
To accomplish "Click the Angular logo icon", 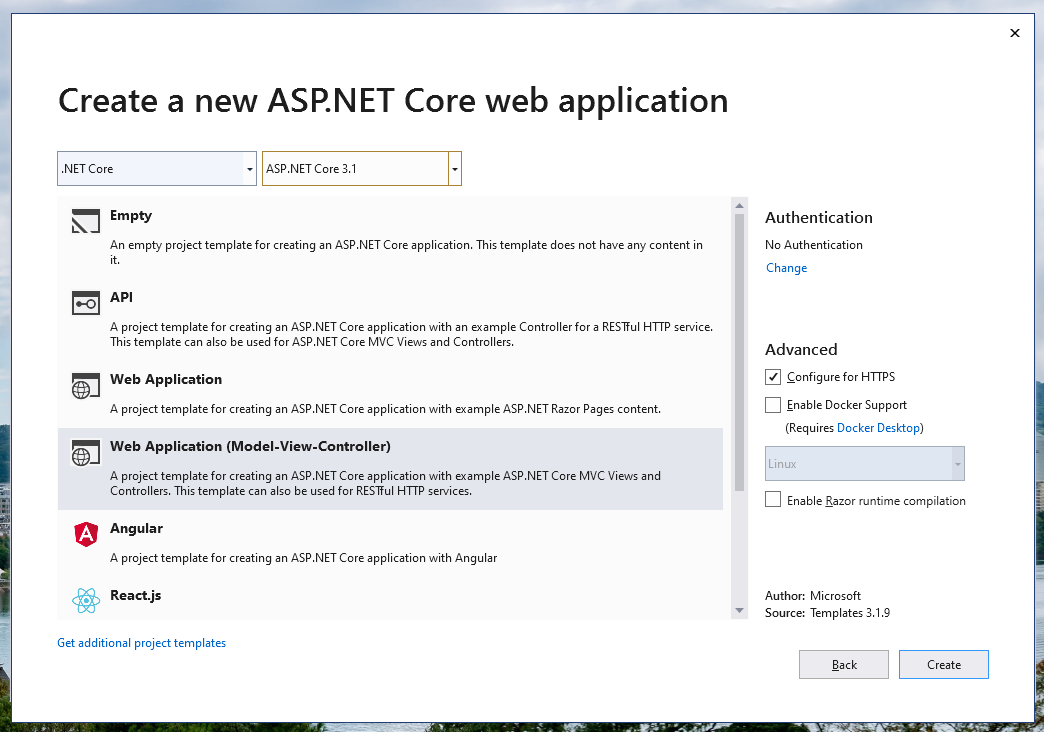I will [x=86, y=534].
